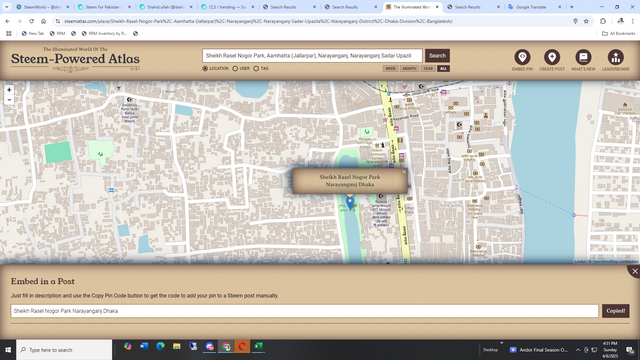Filter pins by All time

click(443, 69)
